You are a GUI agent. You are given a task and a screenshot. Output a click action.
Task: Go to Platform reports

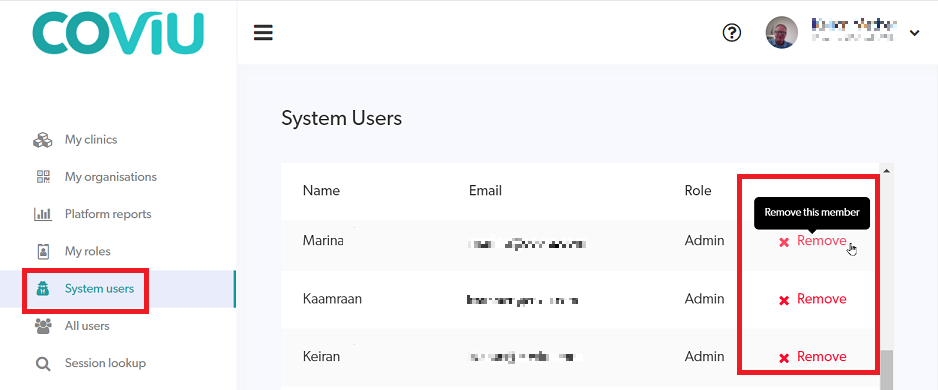coord(108,214)
